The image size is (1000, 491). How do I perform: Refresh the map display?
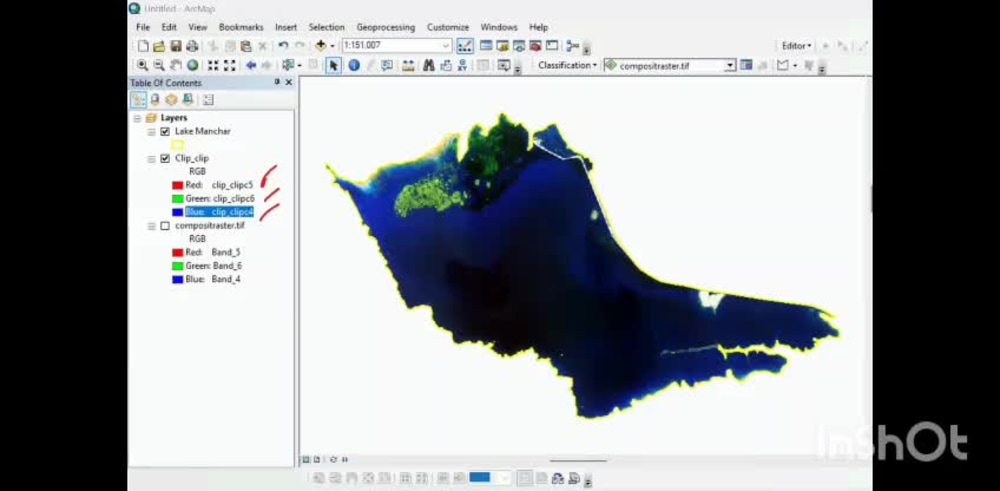[333, 459]
